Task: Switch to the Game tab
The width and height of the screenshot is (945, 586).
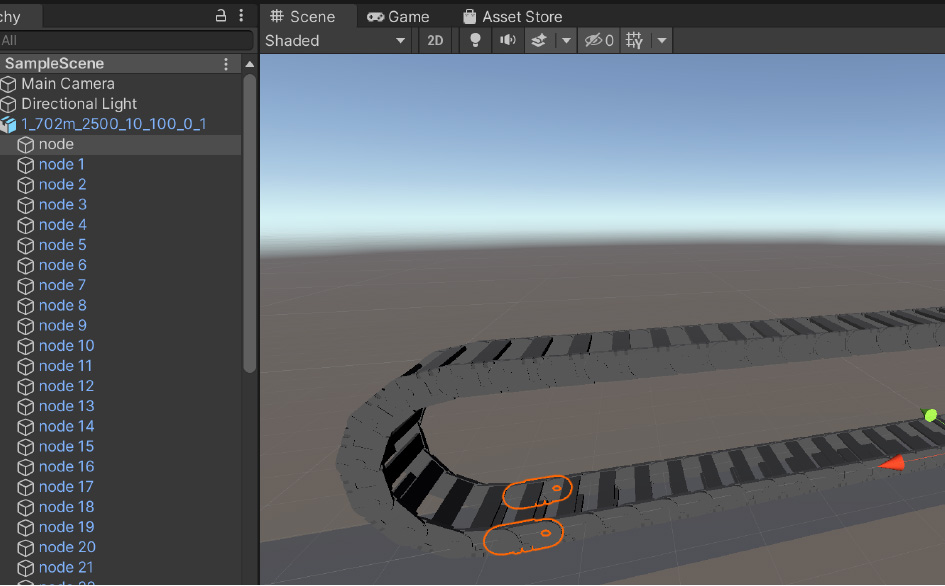Action: (398, 17)
